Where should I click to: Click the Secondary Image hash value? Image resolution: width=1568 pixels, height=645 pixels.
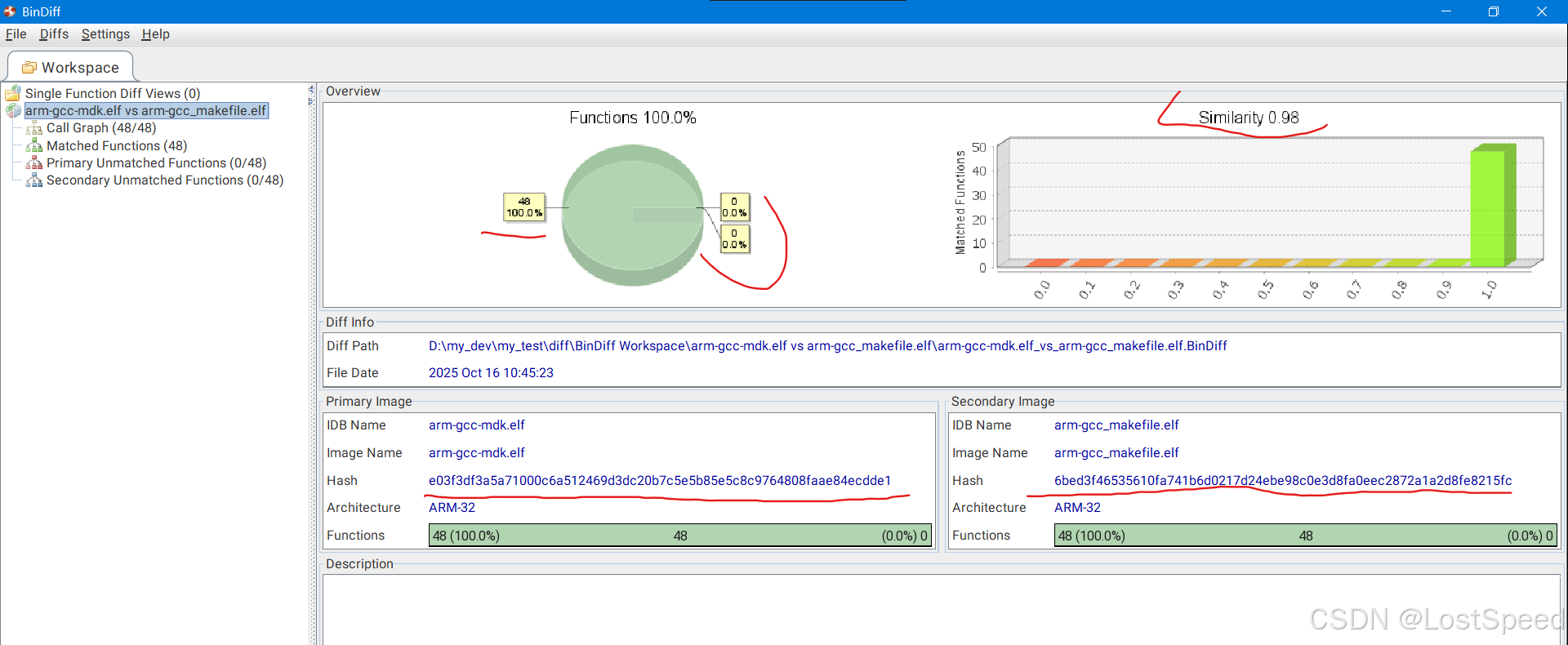(x=1283, y=481)
